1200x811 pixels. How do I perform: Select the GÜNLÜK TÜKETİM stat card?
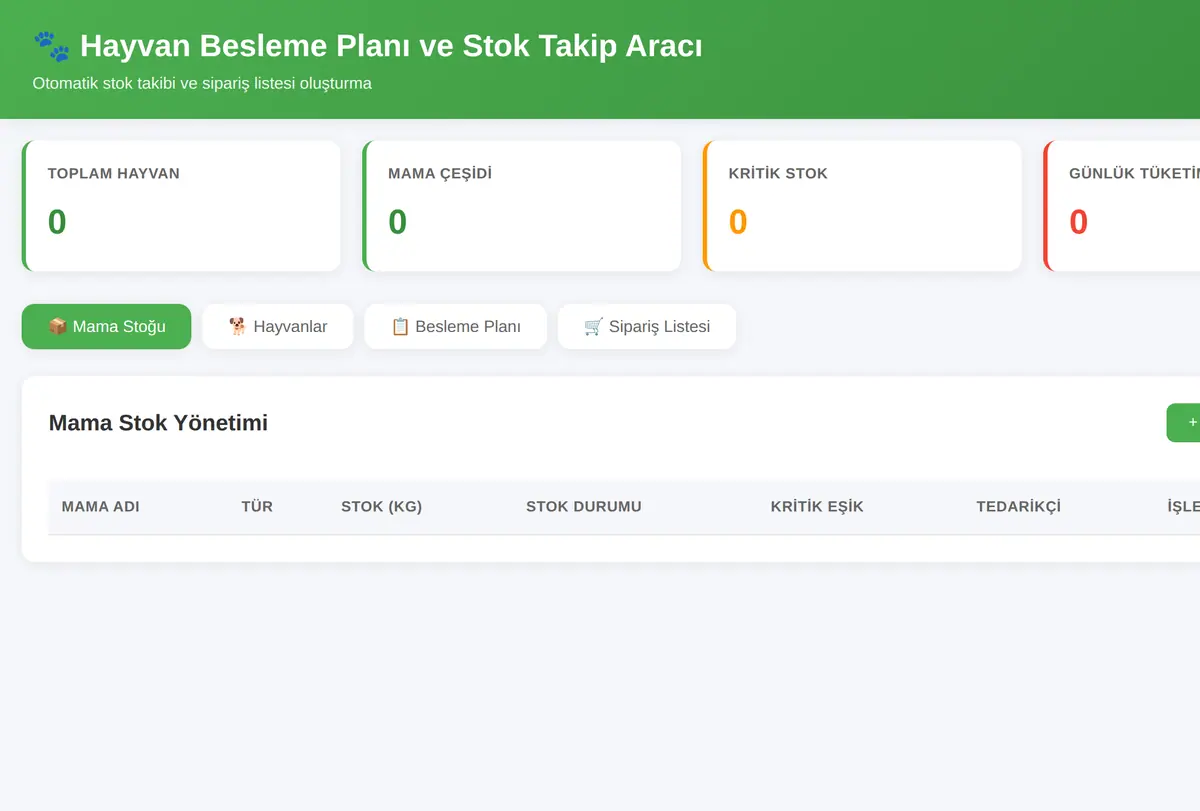[x=1122, y=206]
